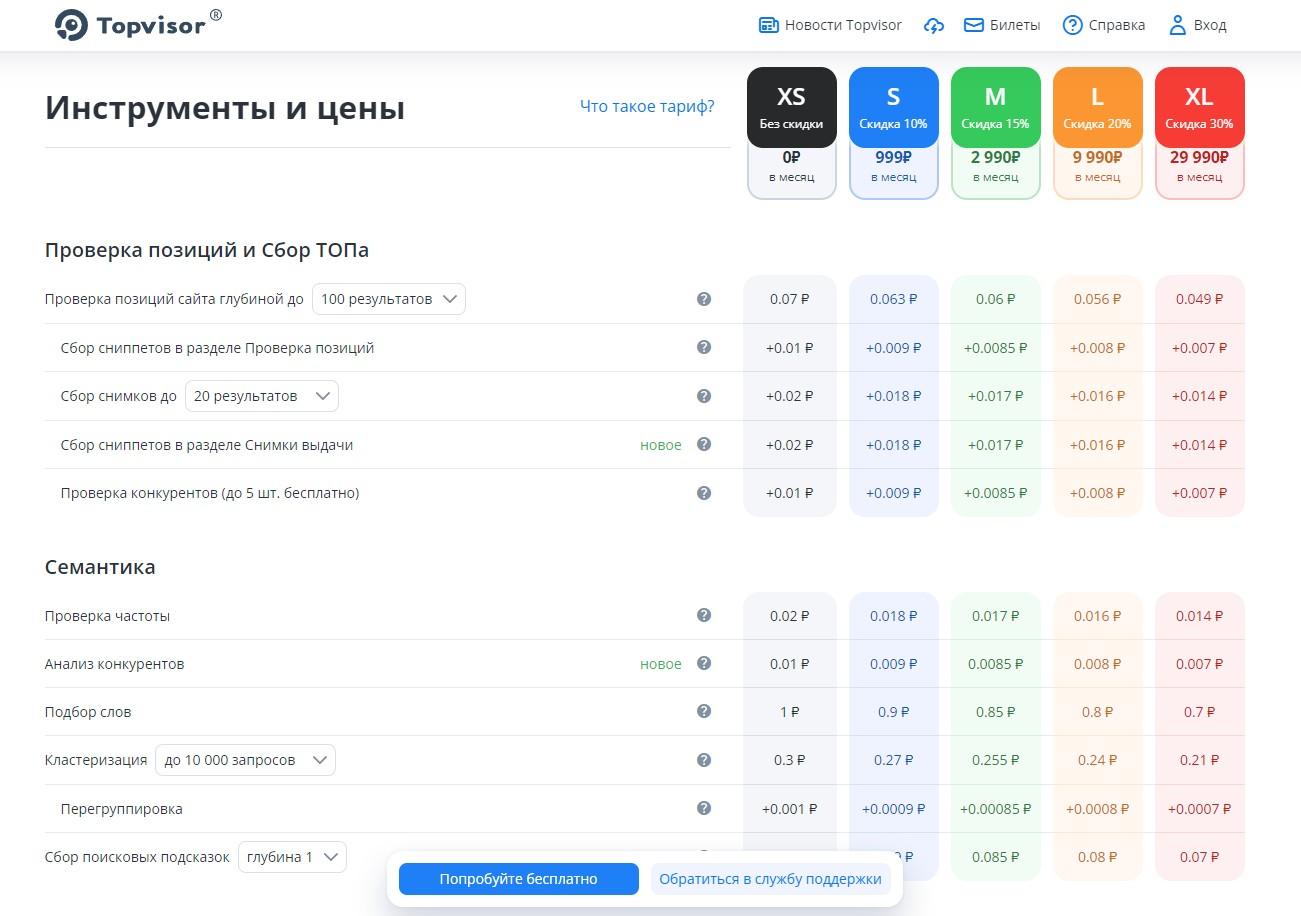The image size is (1301, 916).
Task: Select the XL tariff card
Action: pos(1199,107)
